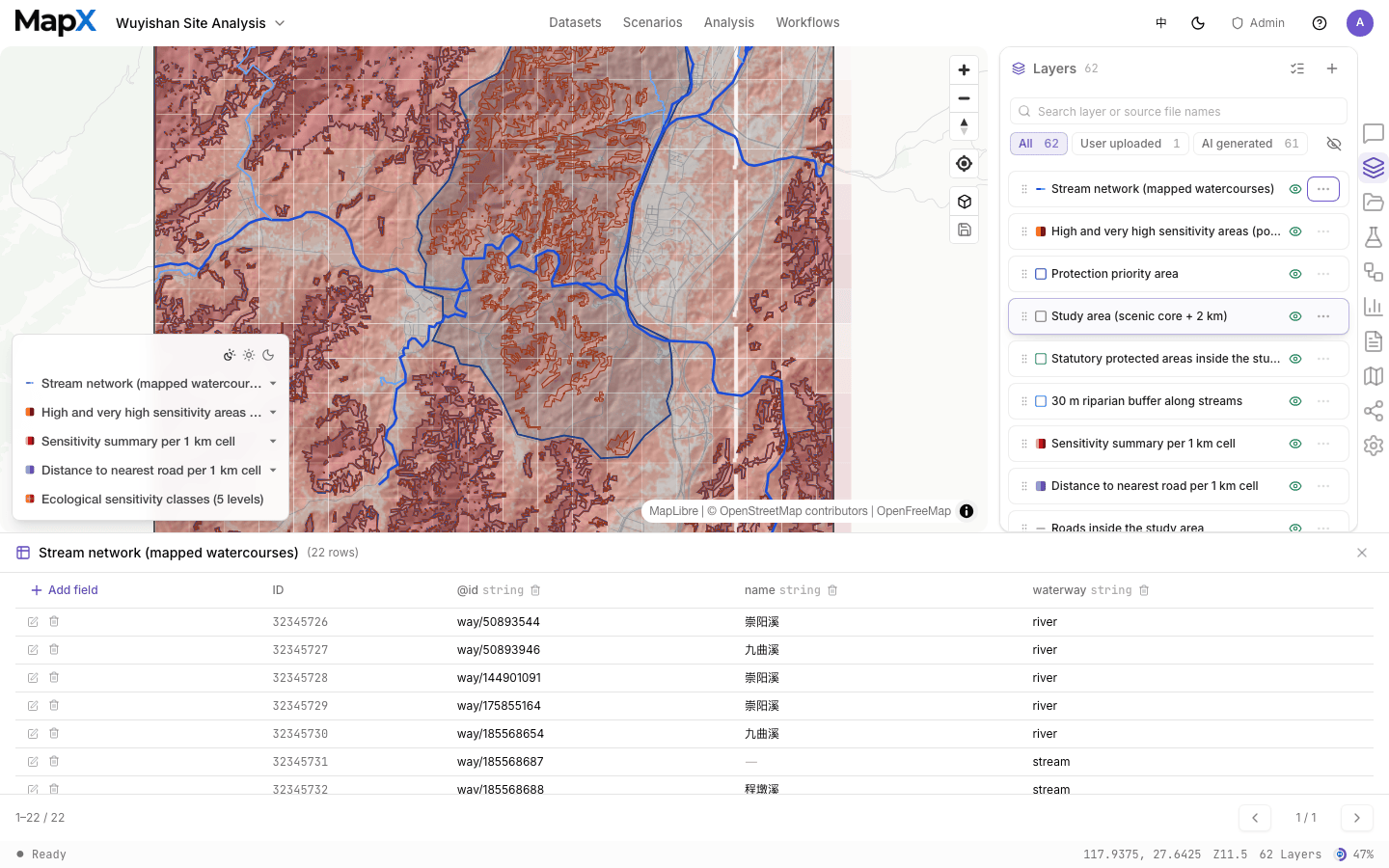This screenshot has width=1389, height=868.
Task: Reset map north with compass icon
Action: point(964,126)
